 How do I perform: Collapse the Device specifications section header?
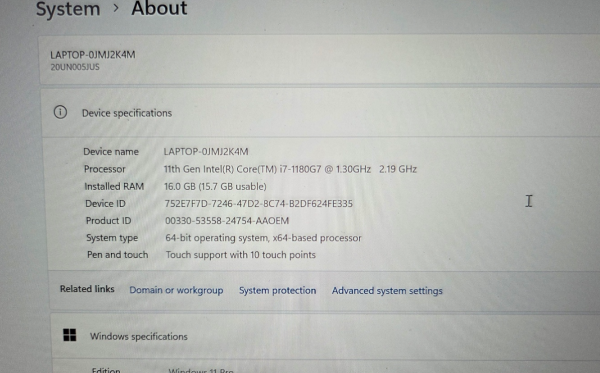321,113
